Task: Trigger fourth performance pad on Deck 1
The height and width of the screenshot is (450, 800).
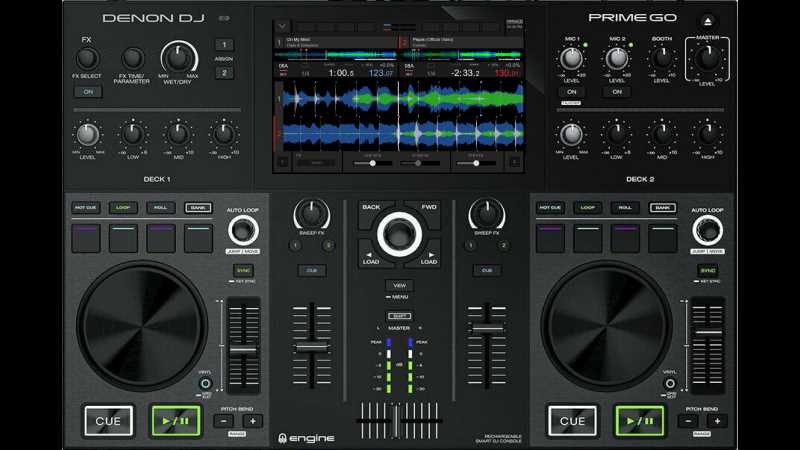Action: coord(198,239)
